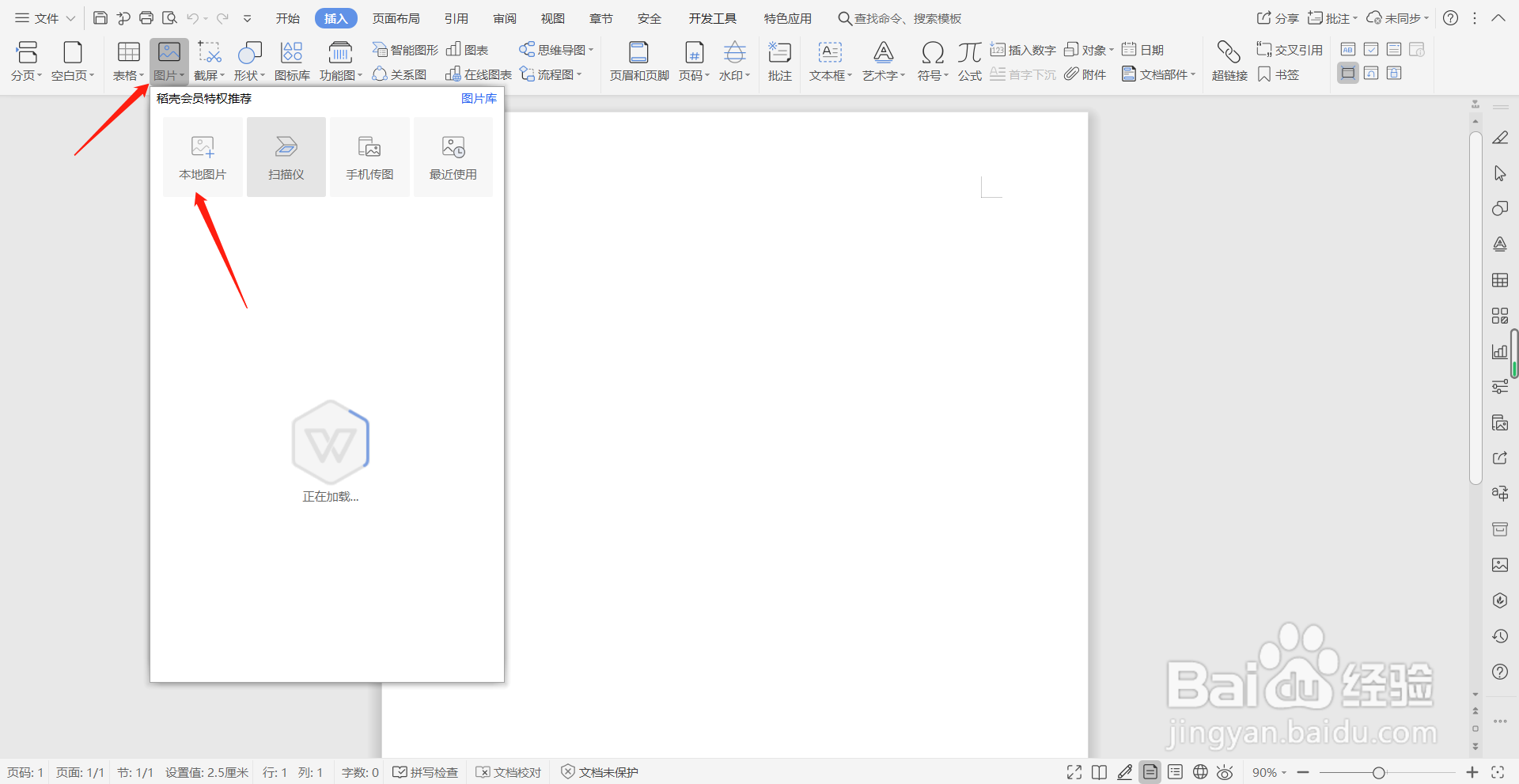Click the vertical document scrollbar
The width and height of the screenshot is (1519, 784).
point(1475,309)
